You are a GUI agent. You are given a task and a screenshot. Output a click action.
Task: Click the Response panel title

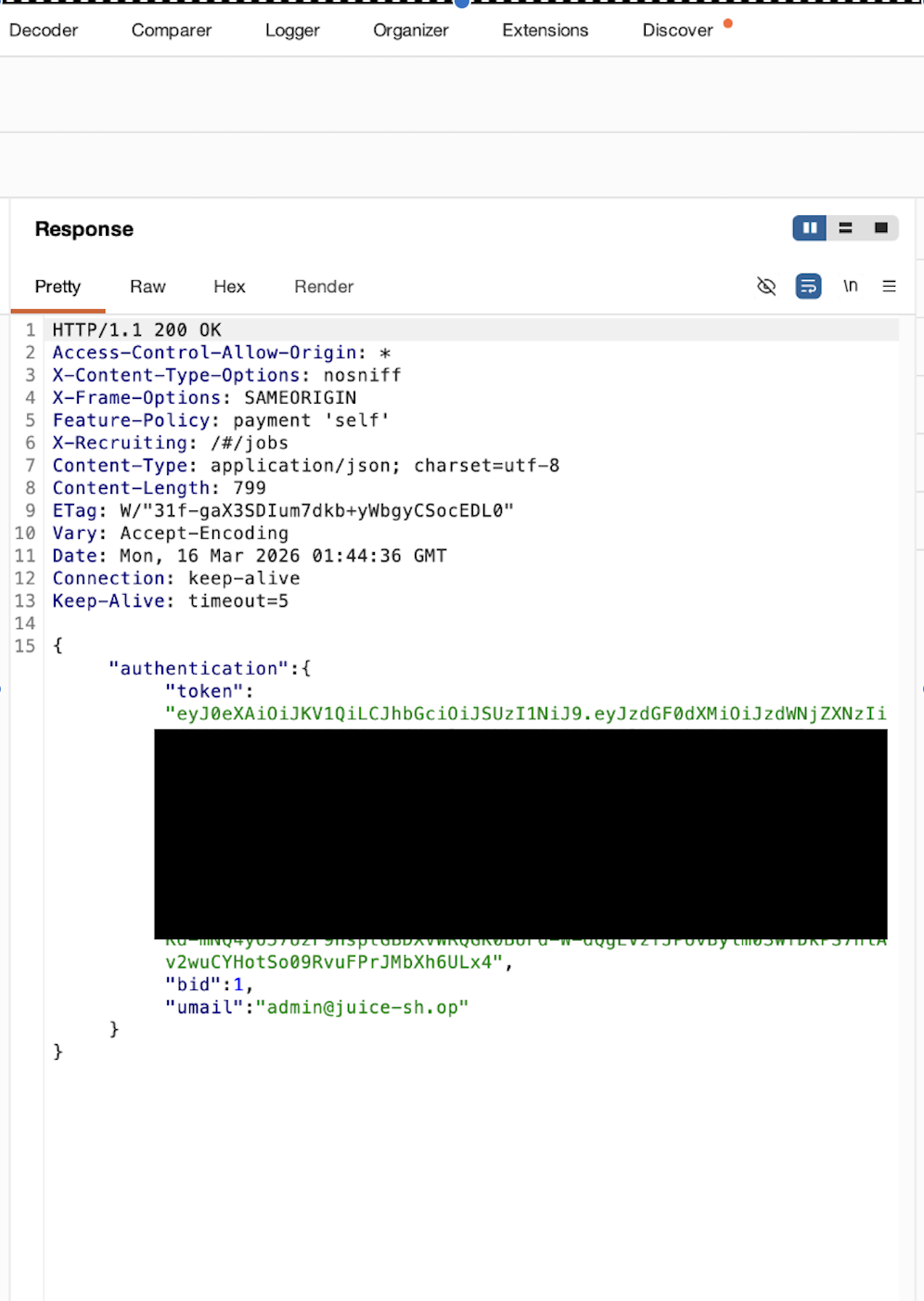pos(84,229)
